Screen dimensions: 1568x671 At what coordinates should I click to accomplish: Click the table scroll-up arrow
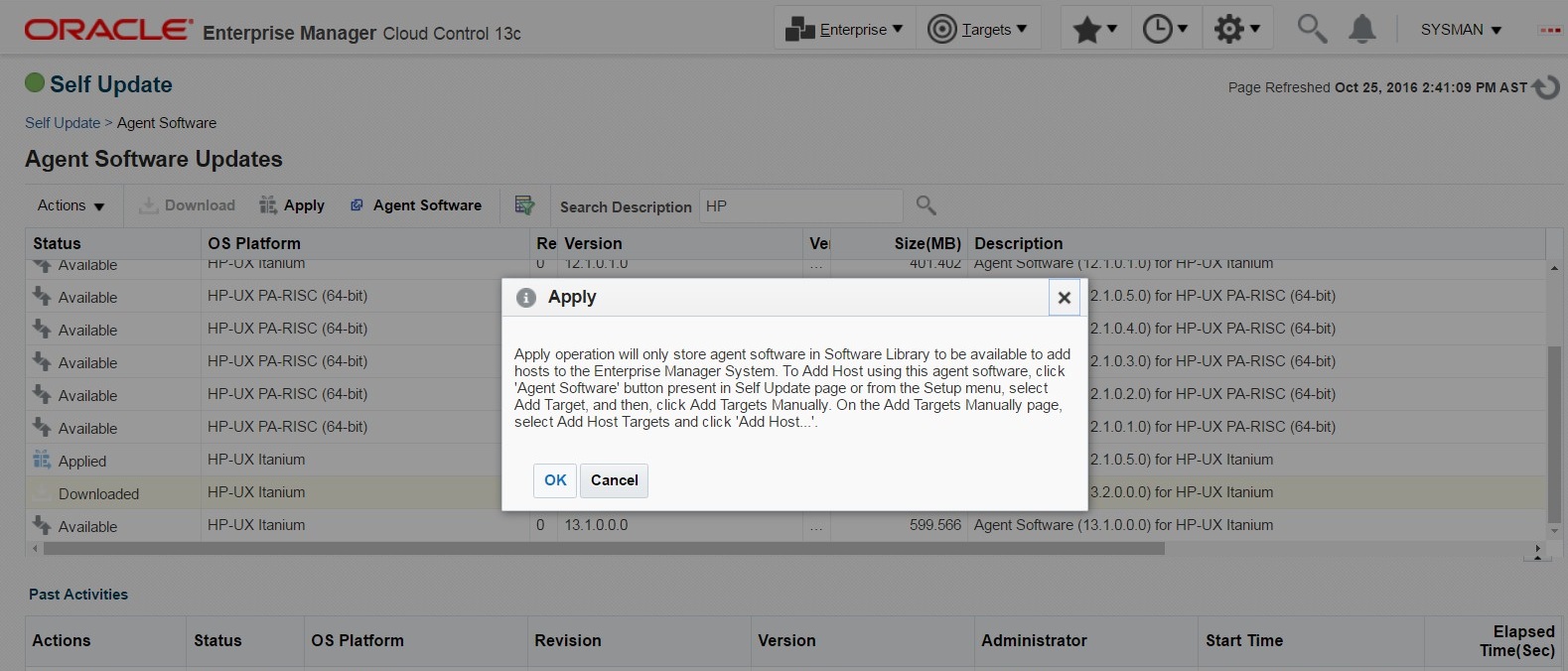(1554, 268)
